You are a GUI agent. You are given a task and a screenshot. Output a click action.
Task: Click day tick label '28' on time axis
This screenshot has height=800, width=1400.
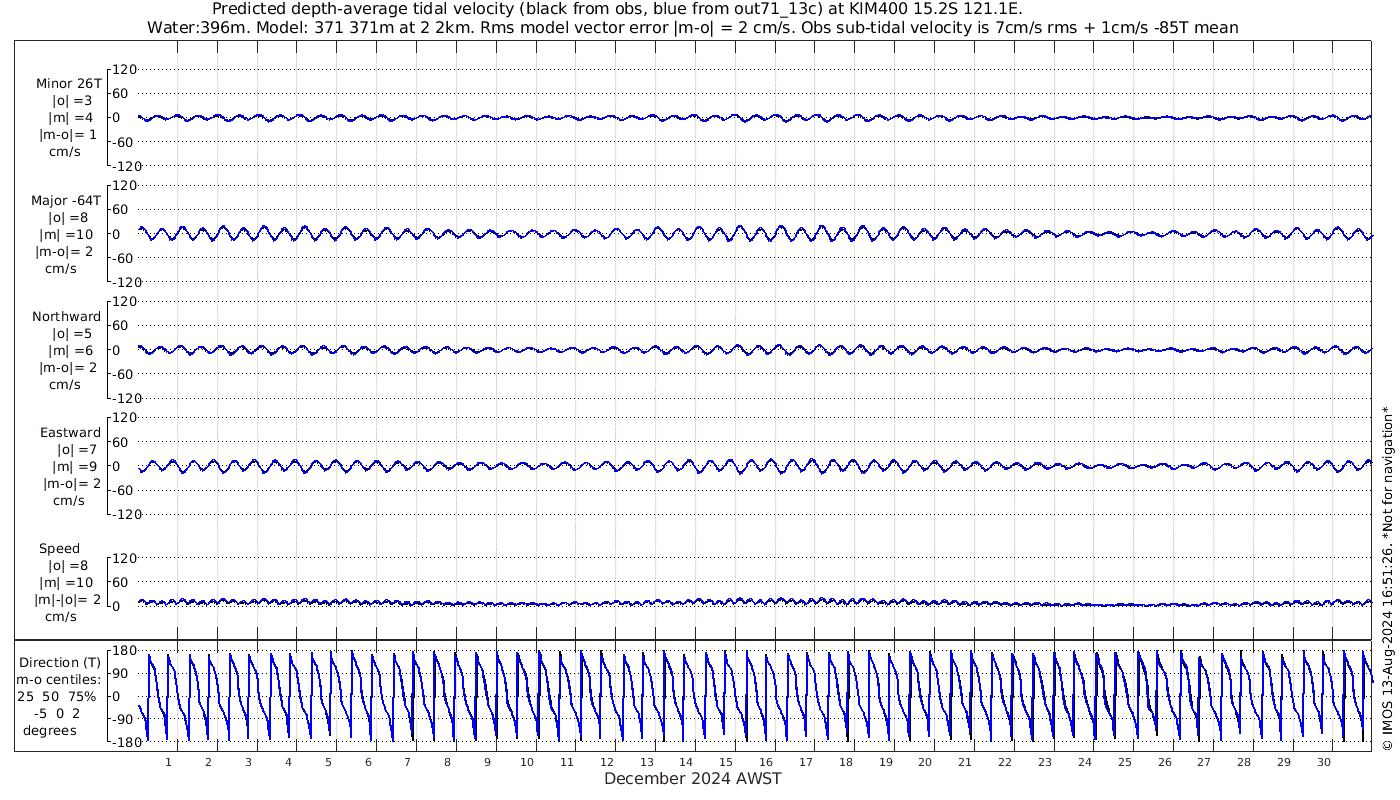coord(1244,762)
